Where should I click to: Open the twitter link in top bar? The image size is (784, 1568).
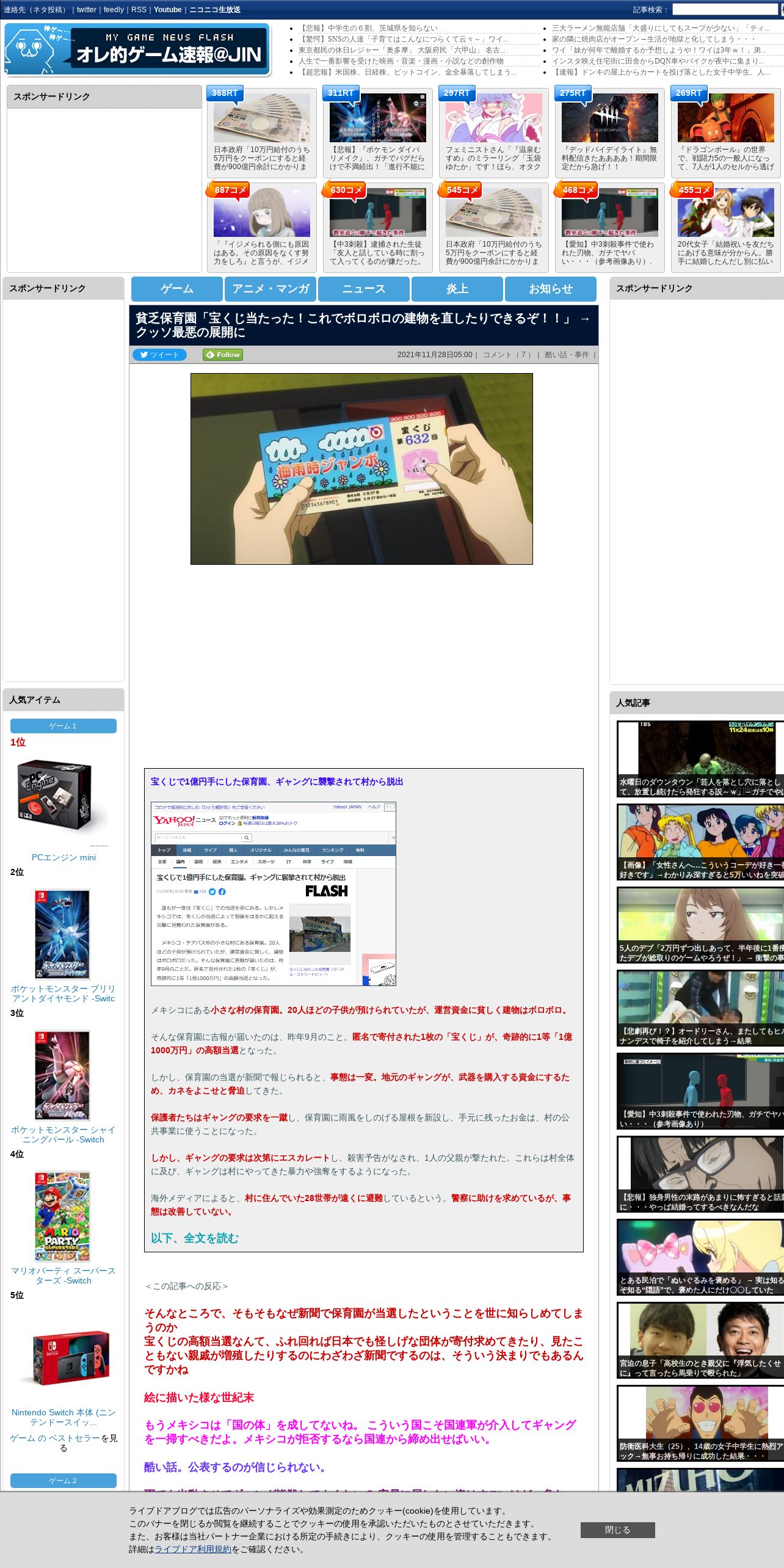tap(87, 10)
